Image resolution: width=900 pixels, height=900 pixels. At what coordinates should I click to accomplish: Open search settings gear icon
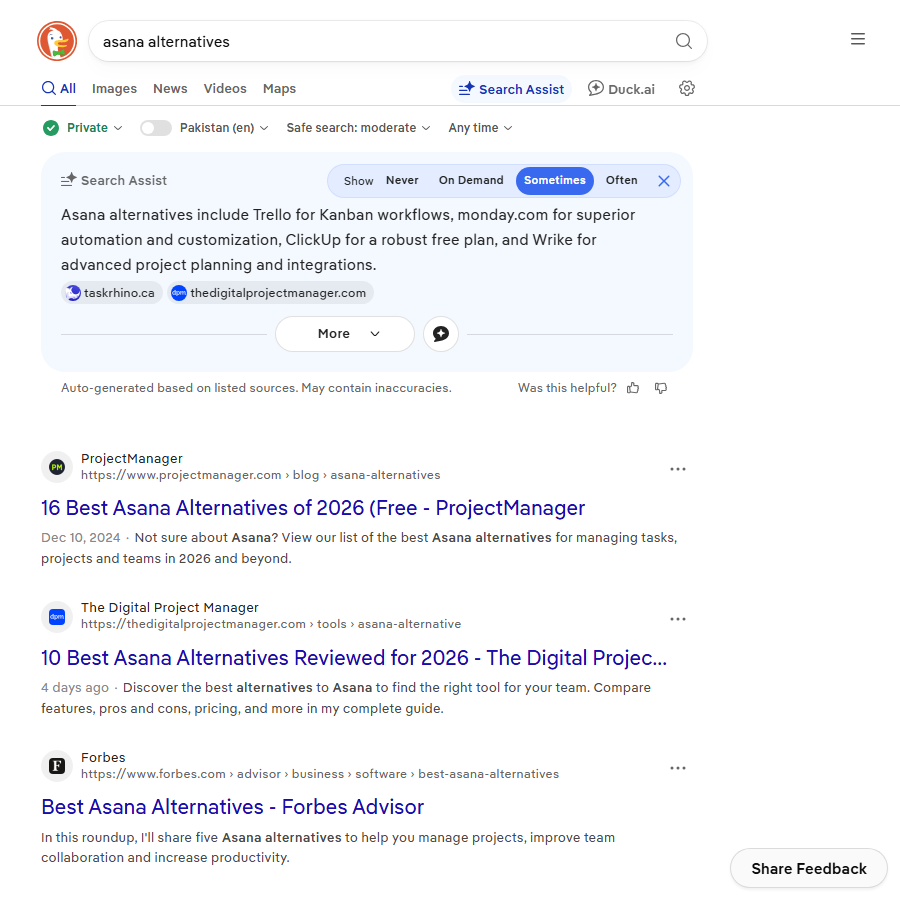coord(686,88)
